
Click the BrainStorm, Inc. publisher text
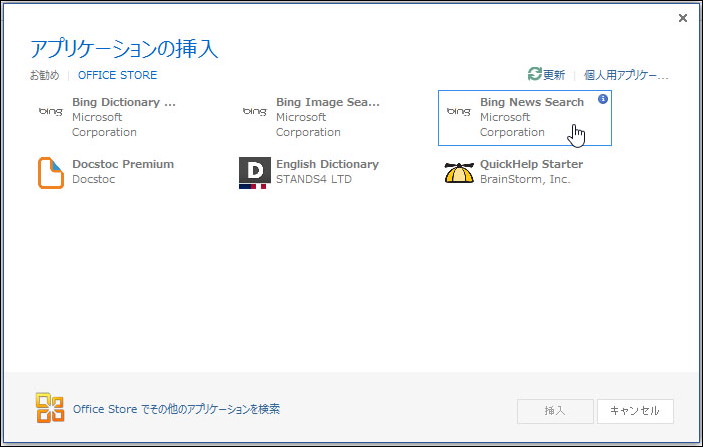525,179
